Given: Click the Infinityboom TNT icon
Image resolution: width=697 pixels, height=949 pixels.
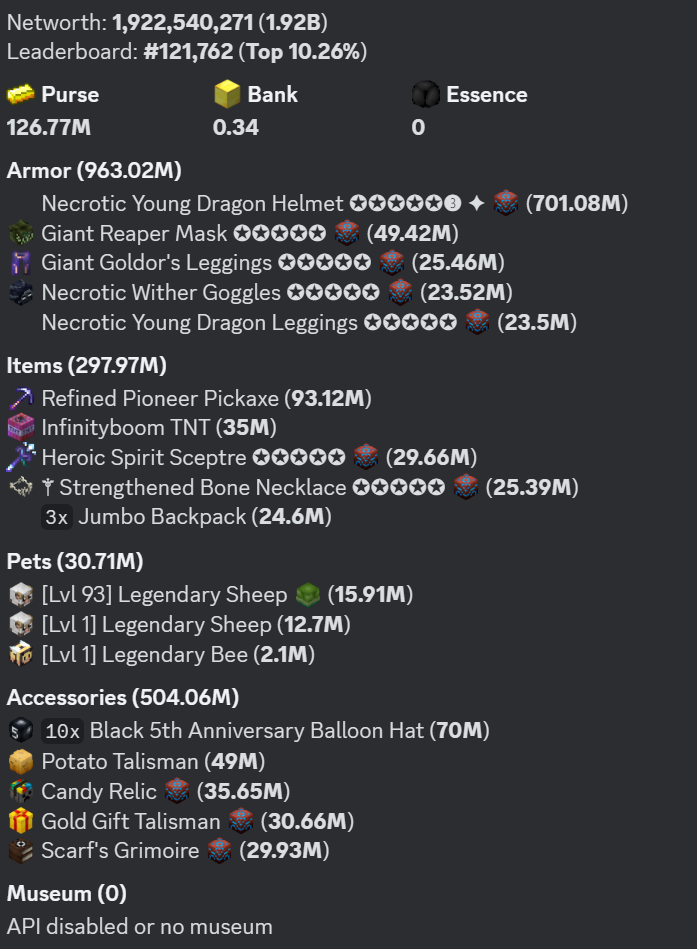Looking at the screenshot, I should point(21,428).
